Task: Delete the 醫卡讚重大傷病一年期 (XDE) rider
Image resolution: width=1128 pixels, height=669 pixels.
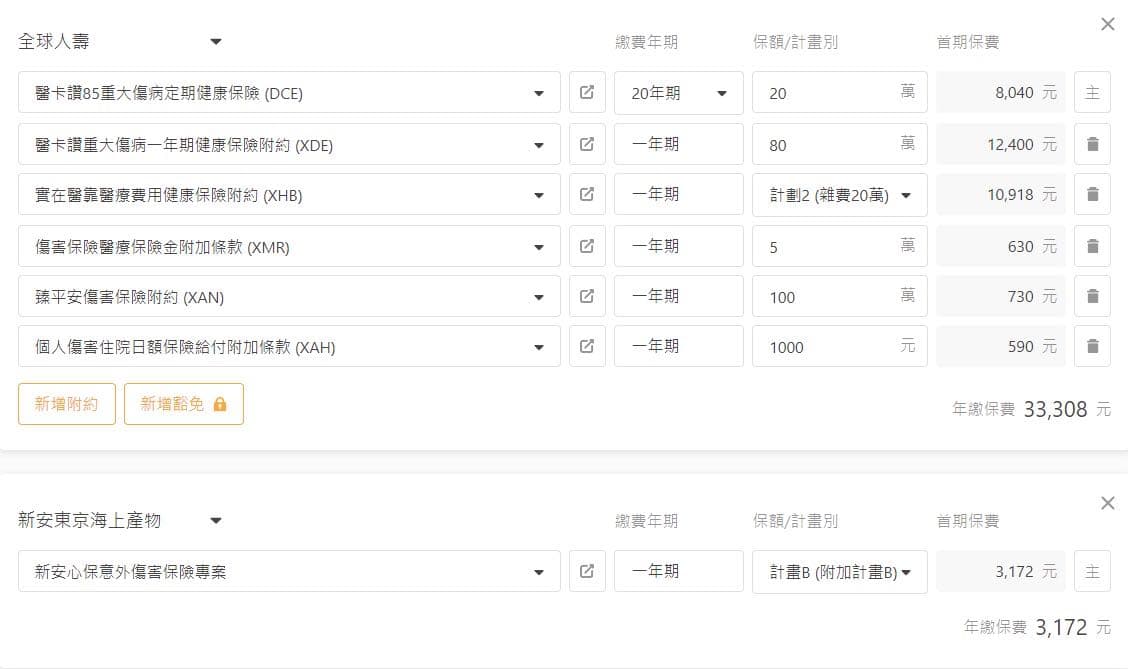Action: [x=1092, y=144]
